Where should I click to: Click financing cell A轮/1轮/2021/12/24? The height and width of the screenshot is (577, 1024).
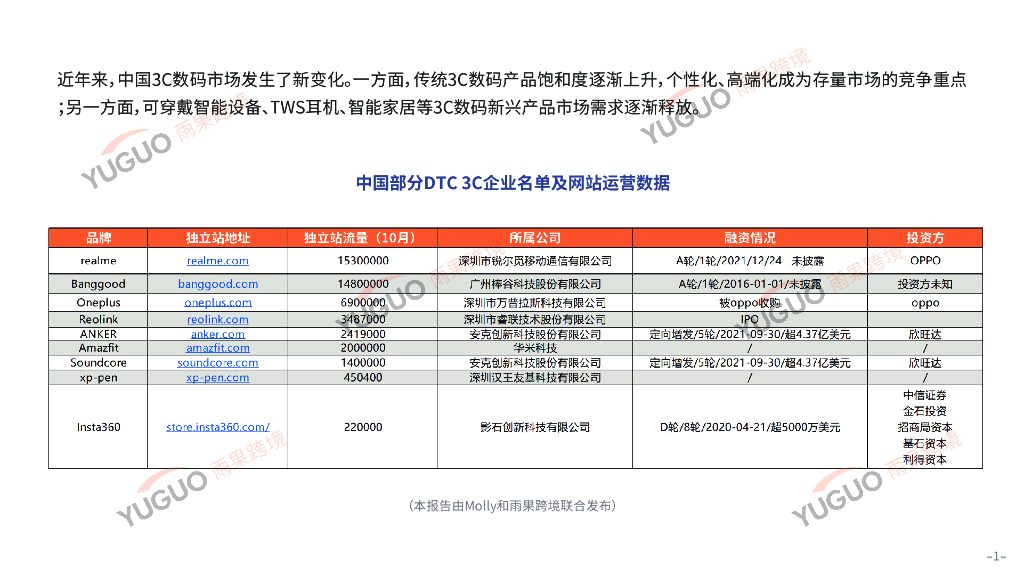(x=750, y=260)
